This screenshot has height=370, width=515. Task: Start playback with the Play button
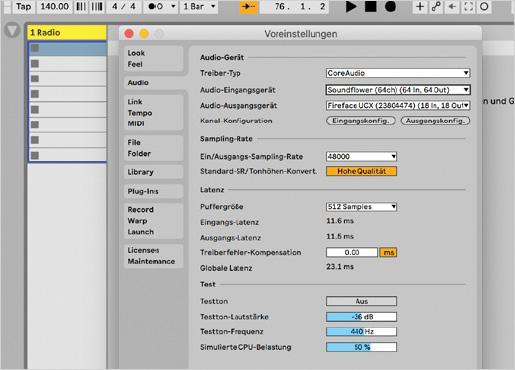click(x=350, y=6)
